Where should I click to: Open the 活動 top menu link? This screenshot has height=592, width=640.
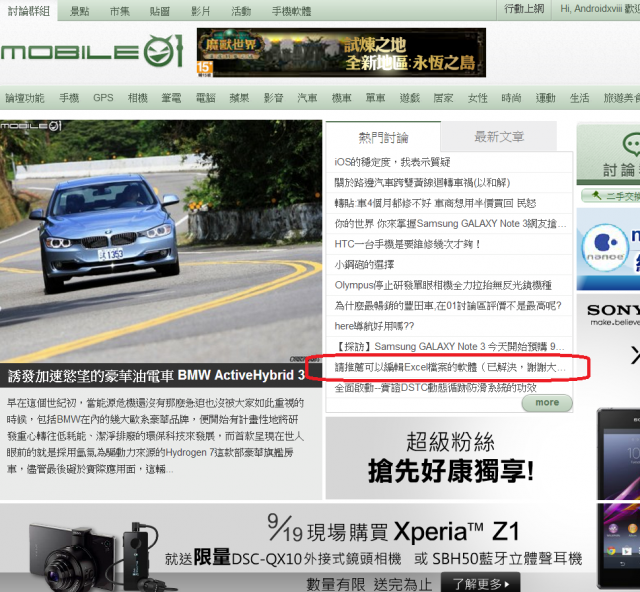(x=241, y=11)
